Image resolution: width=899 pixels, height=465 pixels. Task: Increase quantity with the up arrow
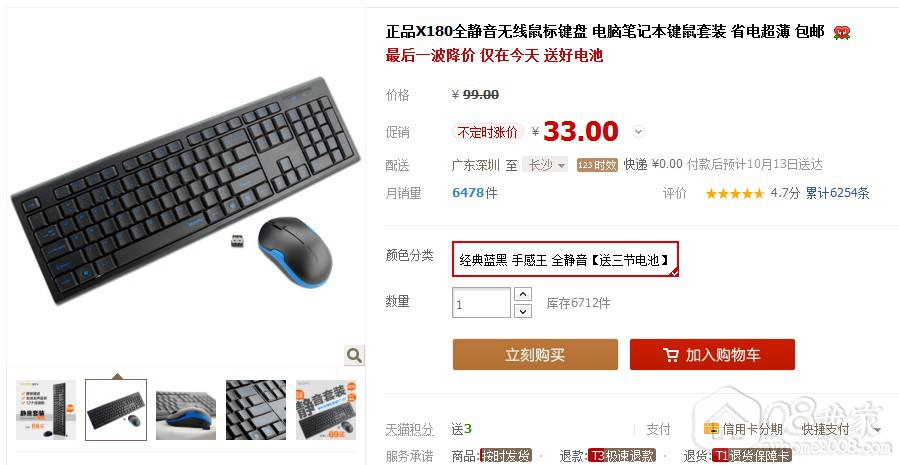point(523,294)
